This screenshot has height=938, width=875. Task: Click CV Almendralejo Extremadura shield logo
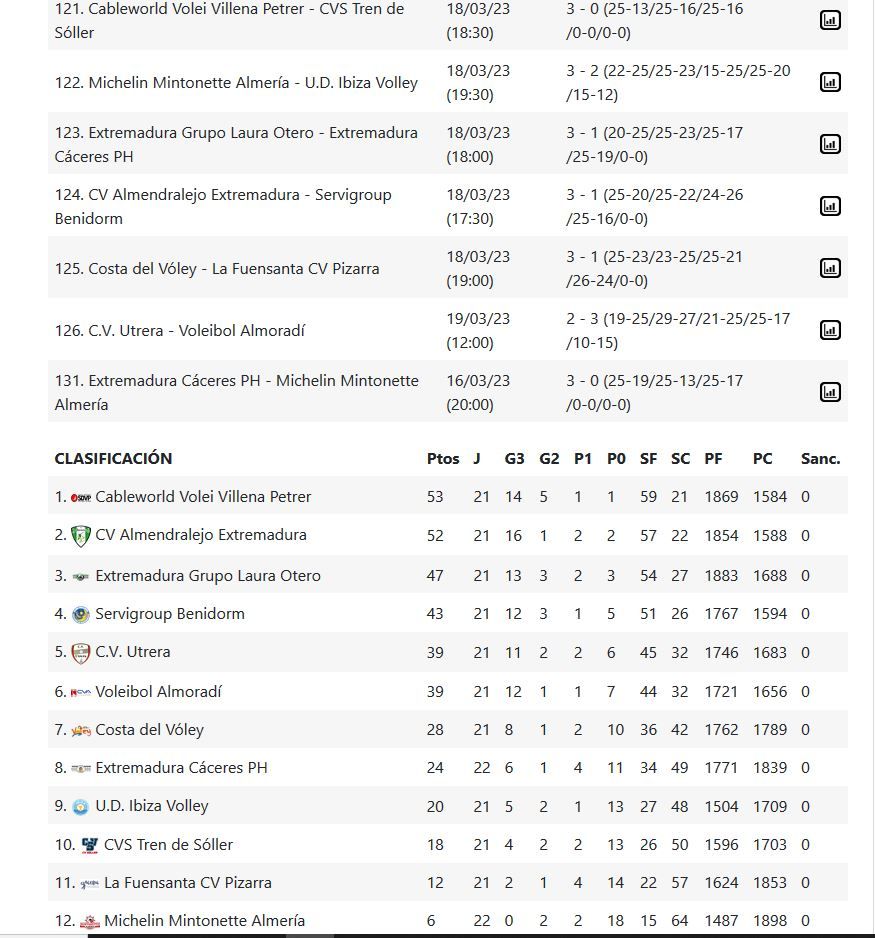click(81, 536)
